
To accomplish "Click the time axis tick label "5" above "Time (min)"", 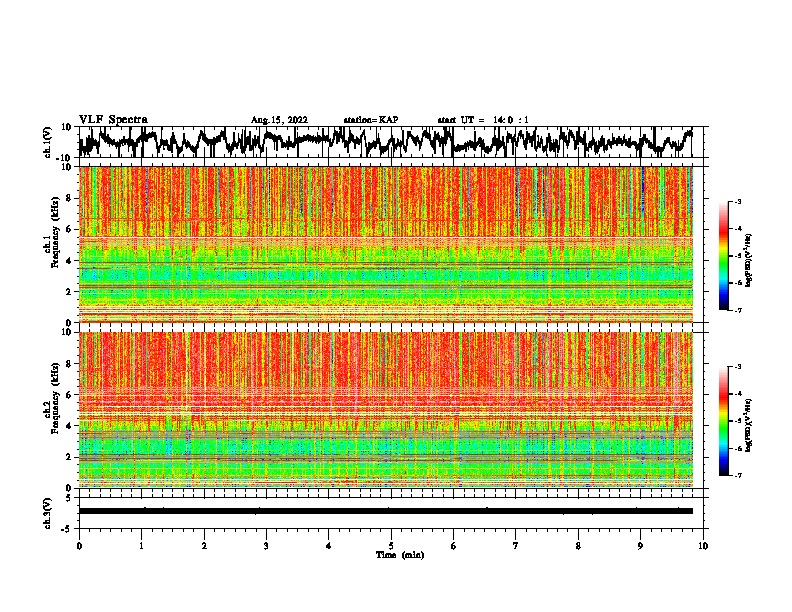I will click(x=391, y=546).
